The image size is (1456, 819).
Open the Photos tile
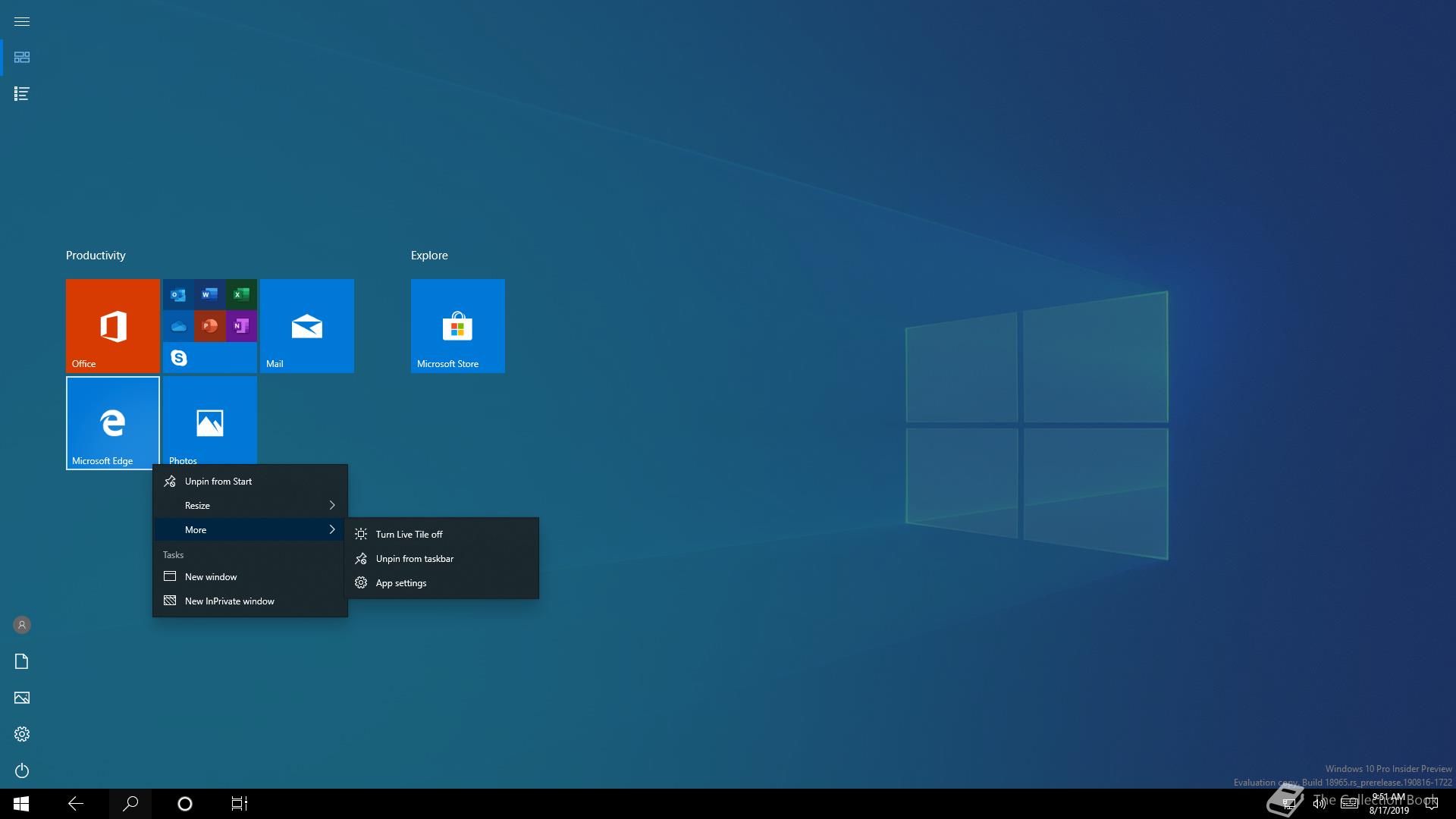click(x=210, y=420)
